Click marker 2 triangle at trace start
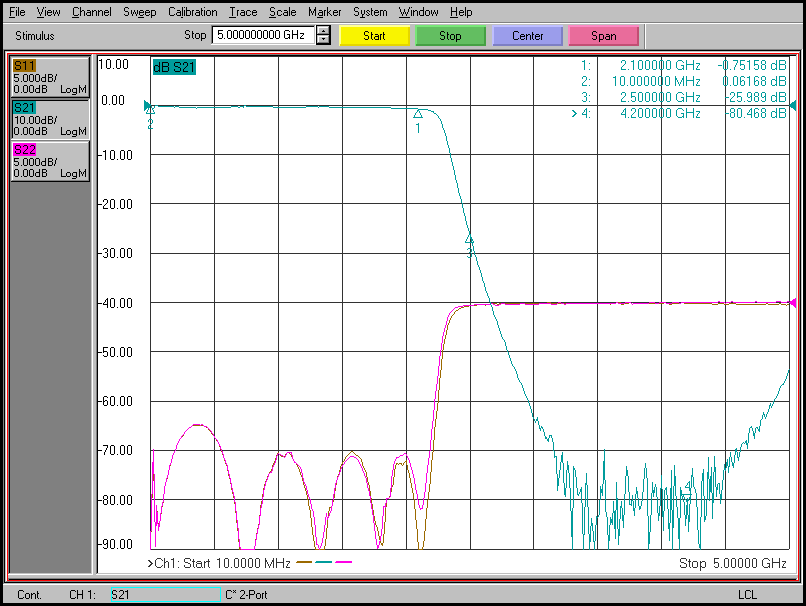Image resolution: width=806 pixels, height=606 pixels. 150,109
